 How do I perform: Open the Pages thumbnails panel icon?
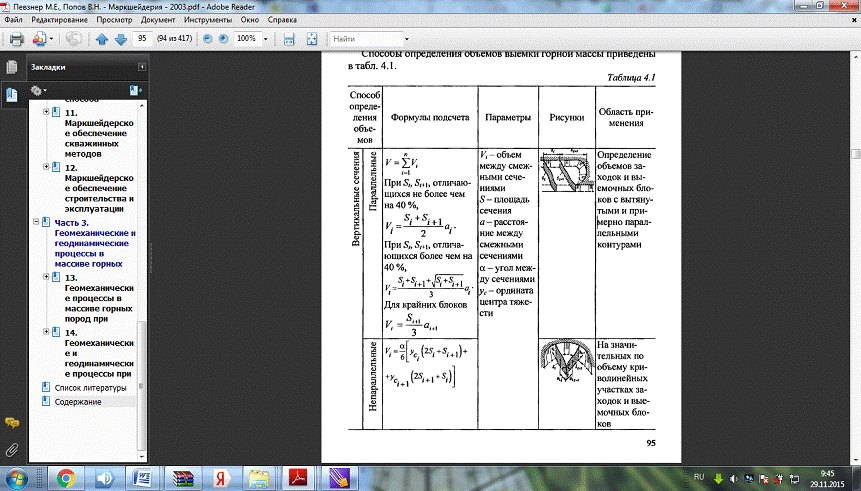pos(11,67)
